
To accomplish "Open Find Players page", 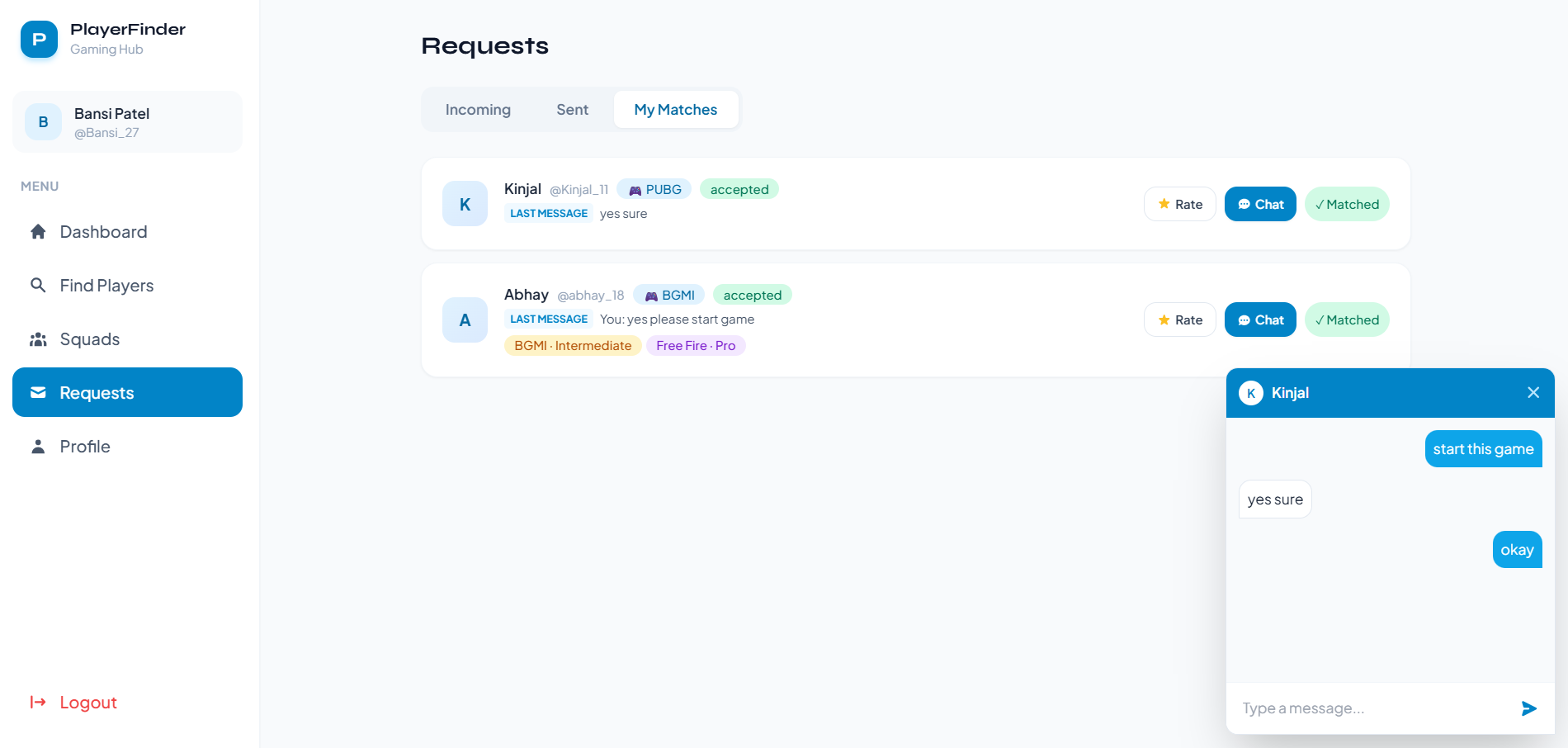I will [127, 286].
